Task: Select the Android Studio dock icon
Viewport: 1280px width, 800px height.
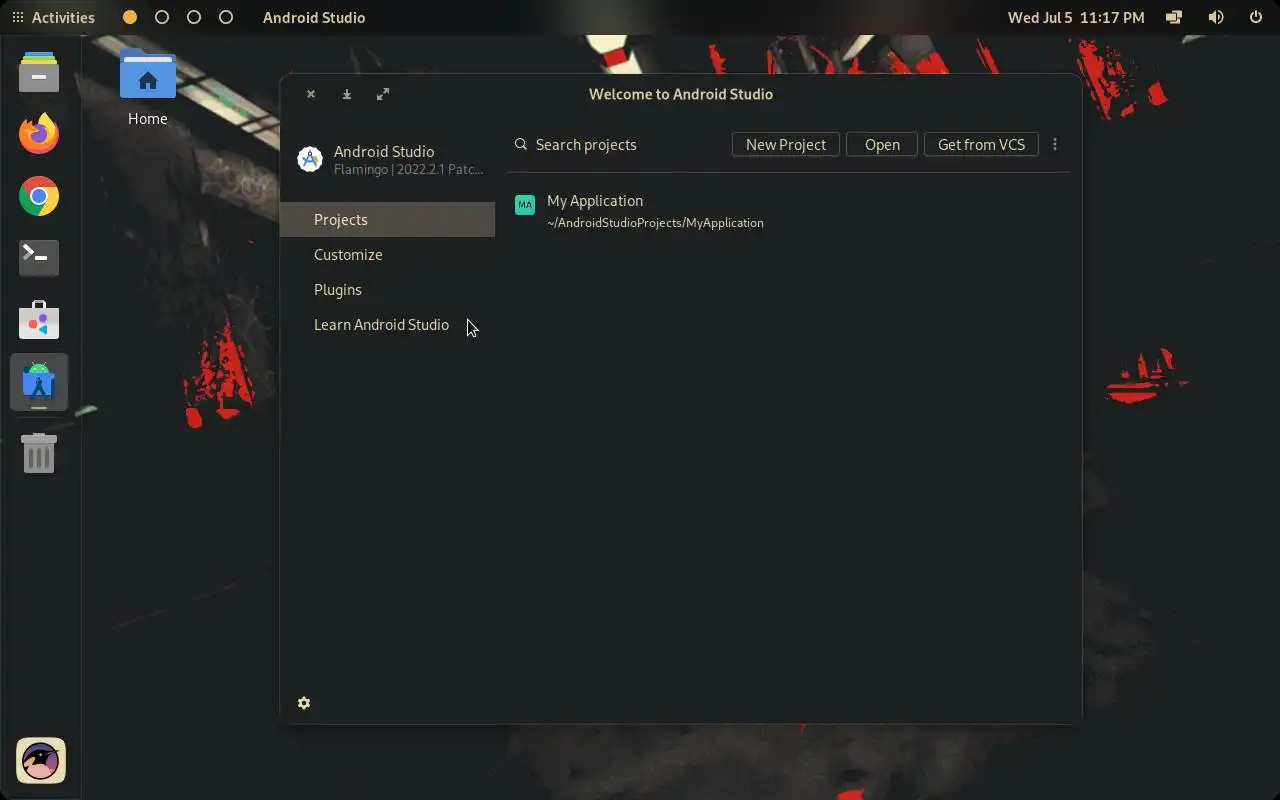Action: (39, 382)
